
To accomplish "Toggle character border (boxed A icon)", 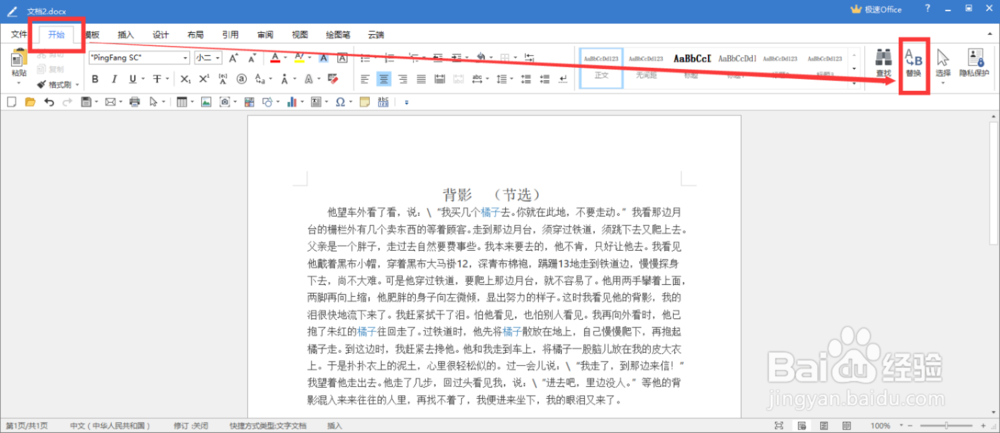I will click(x=342, y=58).
